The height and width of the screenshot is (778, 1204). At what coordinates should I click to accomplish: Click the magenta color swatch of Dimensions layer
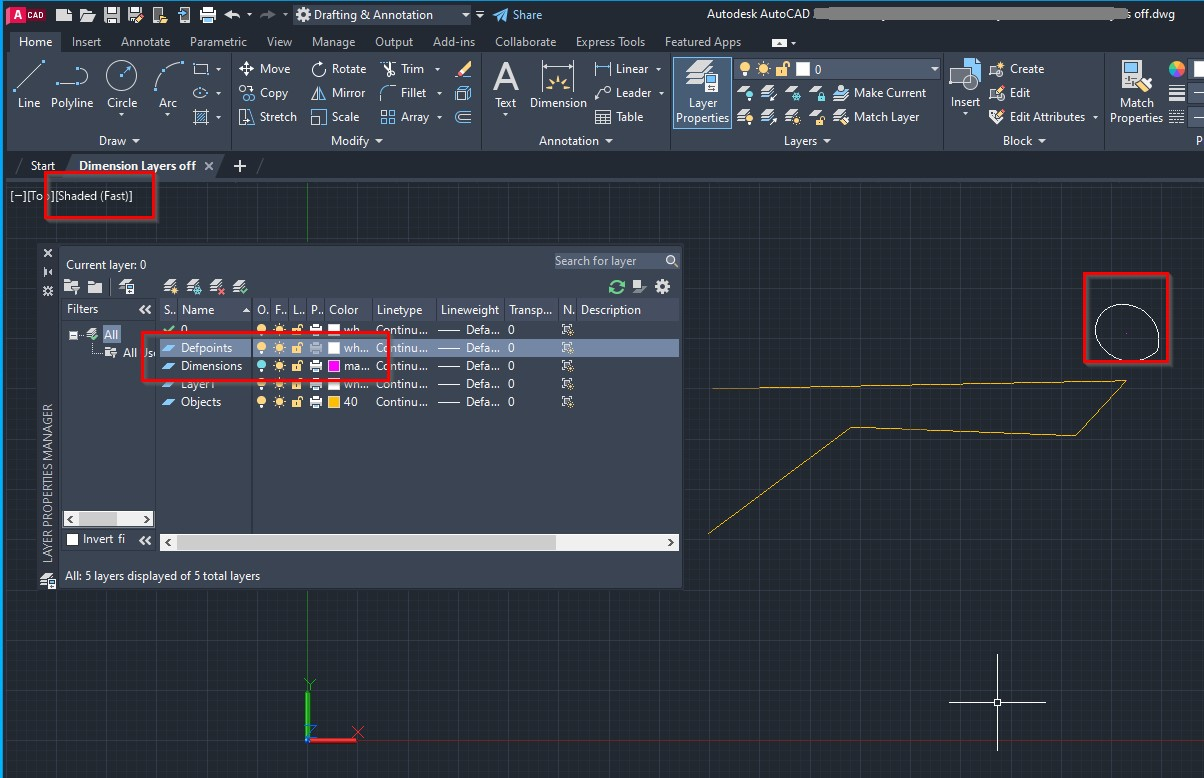(x=334, y=366)
